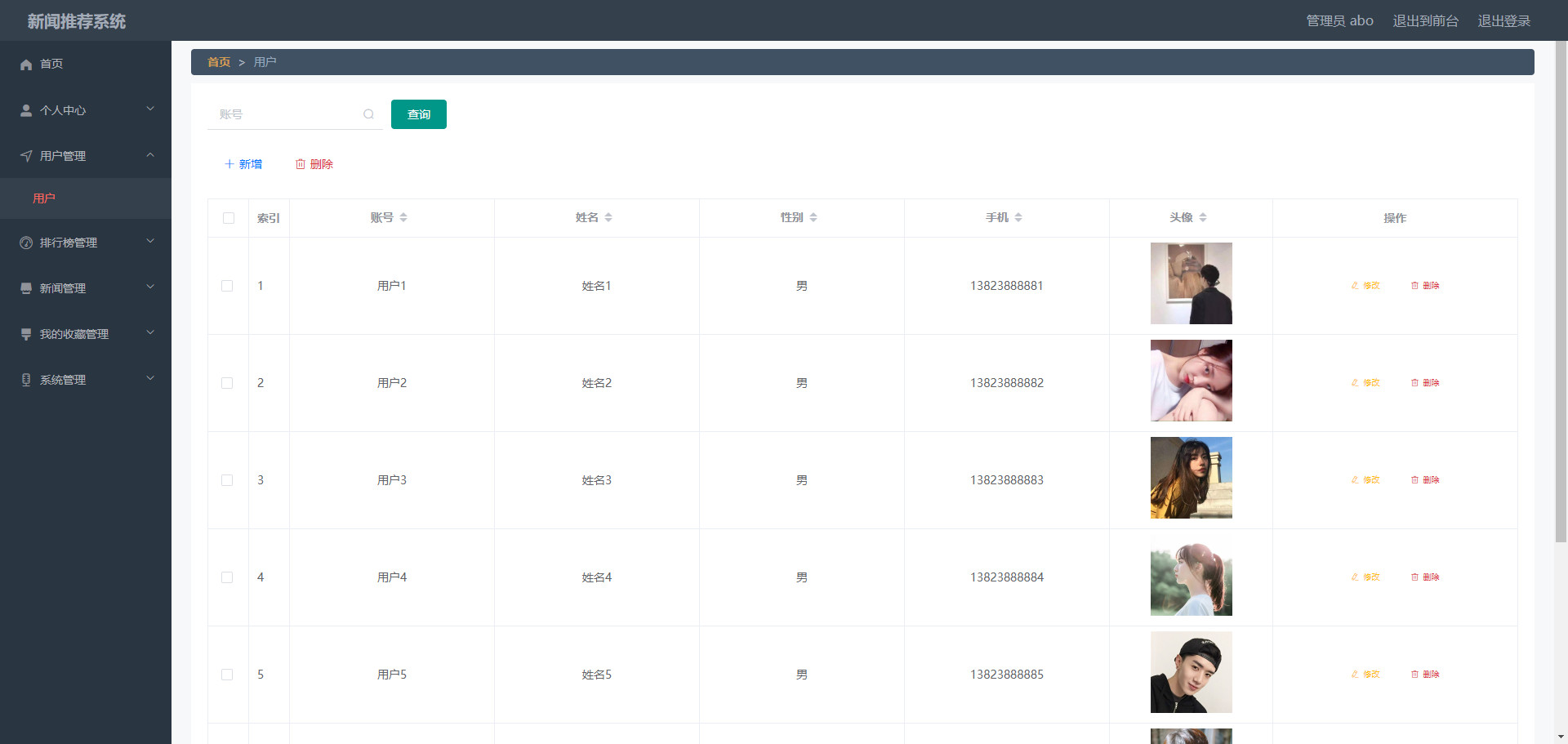1568x744 pixels.
Task: Open the avatar thumbnail of 用户2
Action: click(1192, 381)
